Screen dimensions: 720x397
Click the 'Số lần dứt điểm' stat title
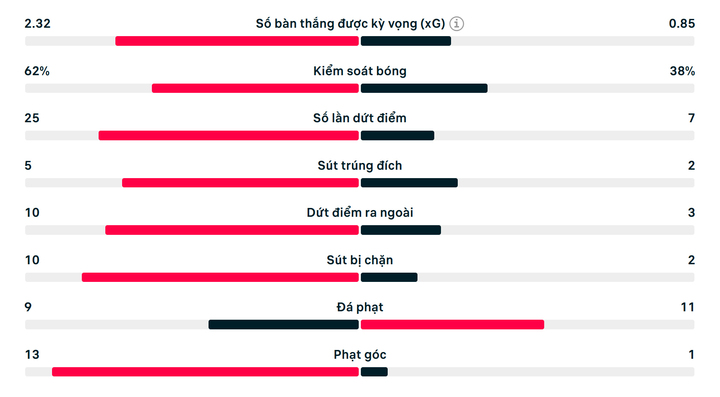[360, 118]
